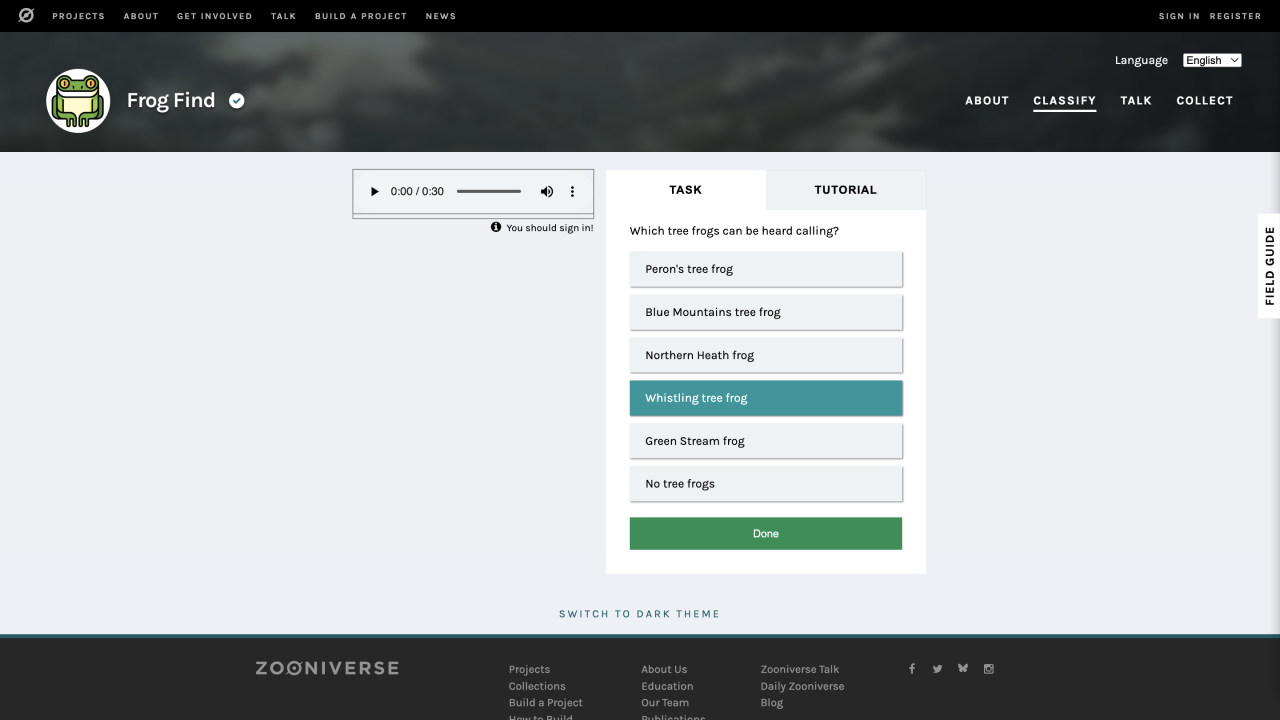Click Switch to Dark Theme
Screen dimensions: 1280x720
point(640,614)
